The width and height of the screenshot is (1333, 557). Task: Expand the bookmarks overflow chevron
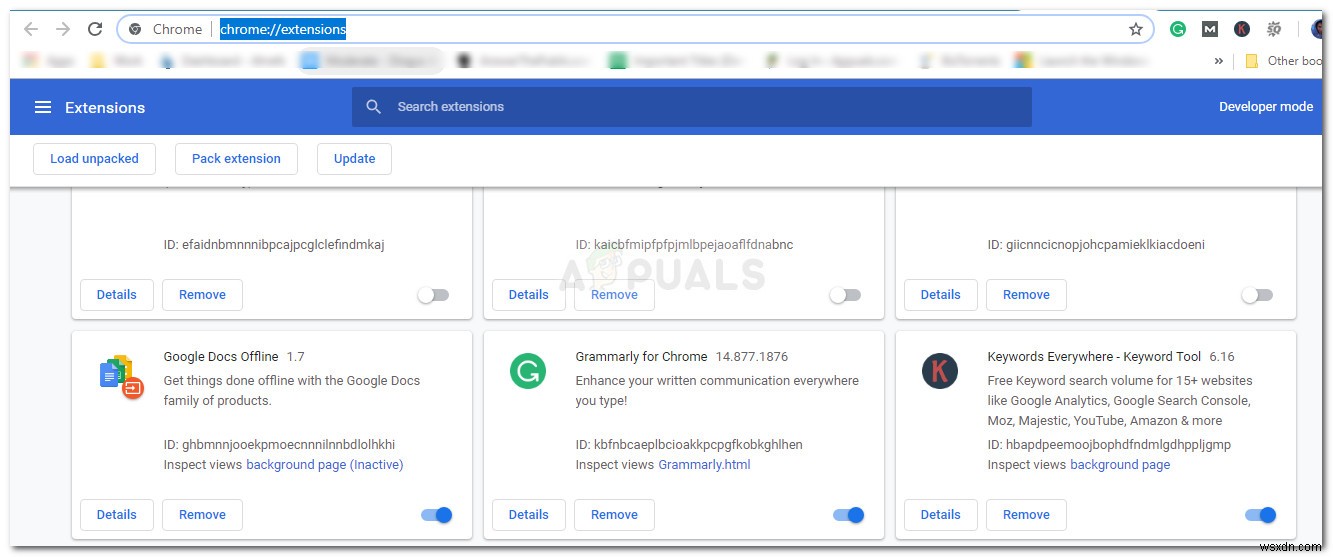(x=1219, y=61)
